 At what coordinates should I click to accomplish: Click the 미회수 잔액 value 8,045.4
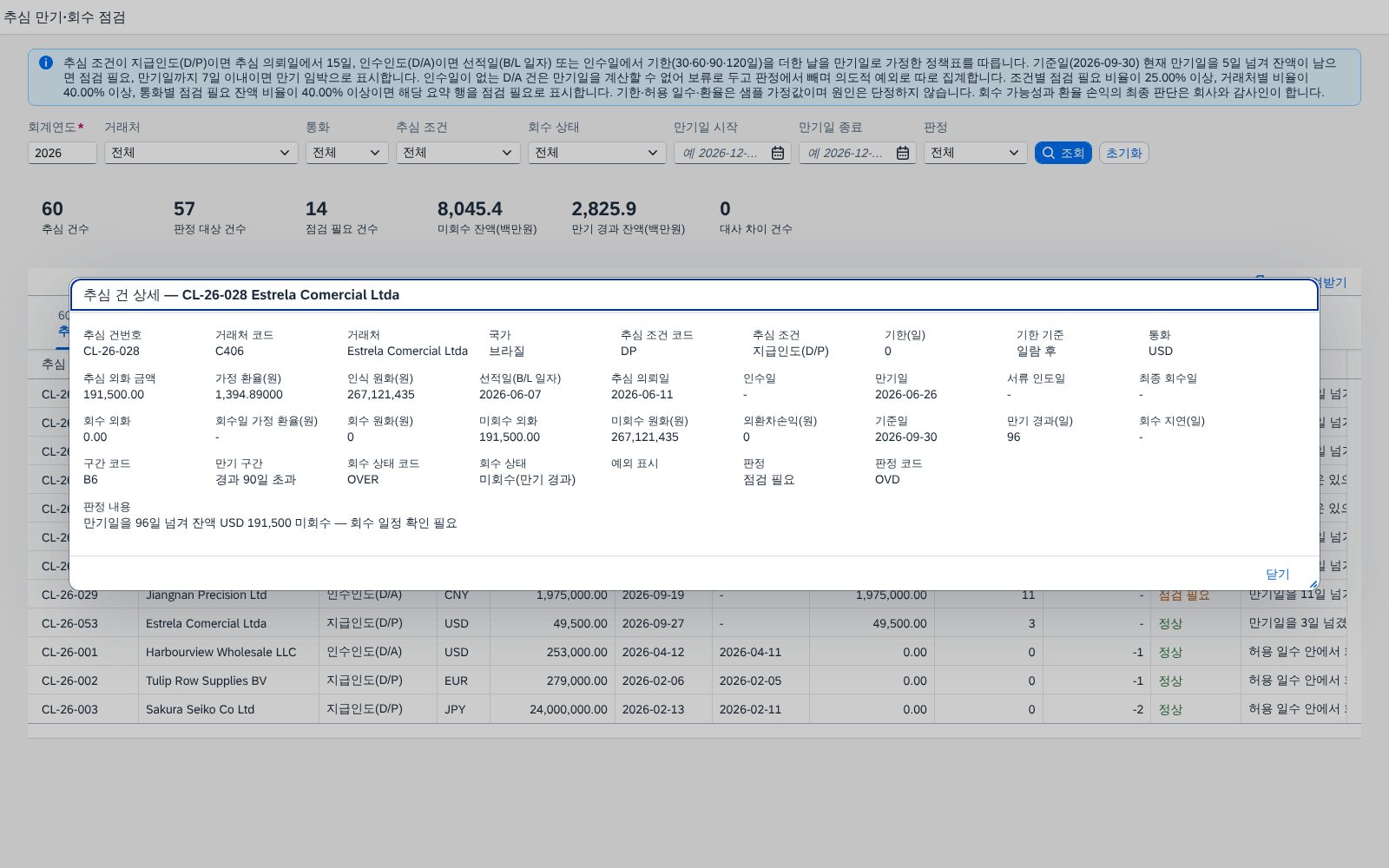coord(470,209)
